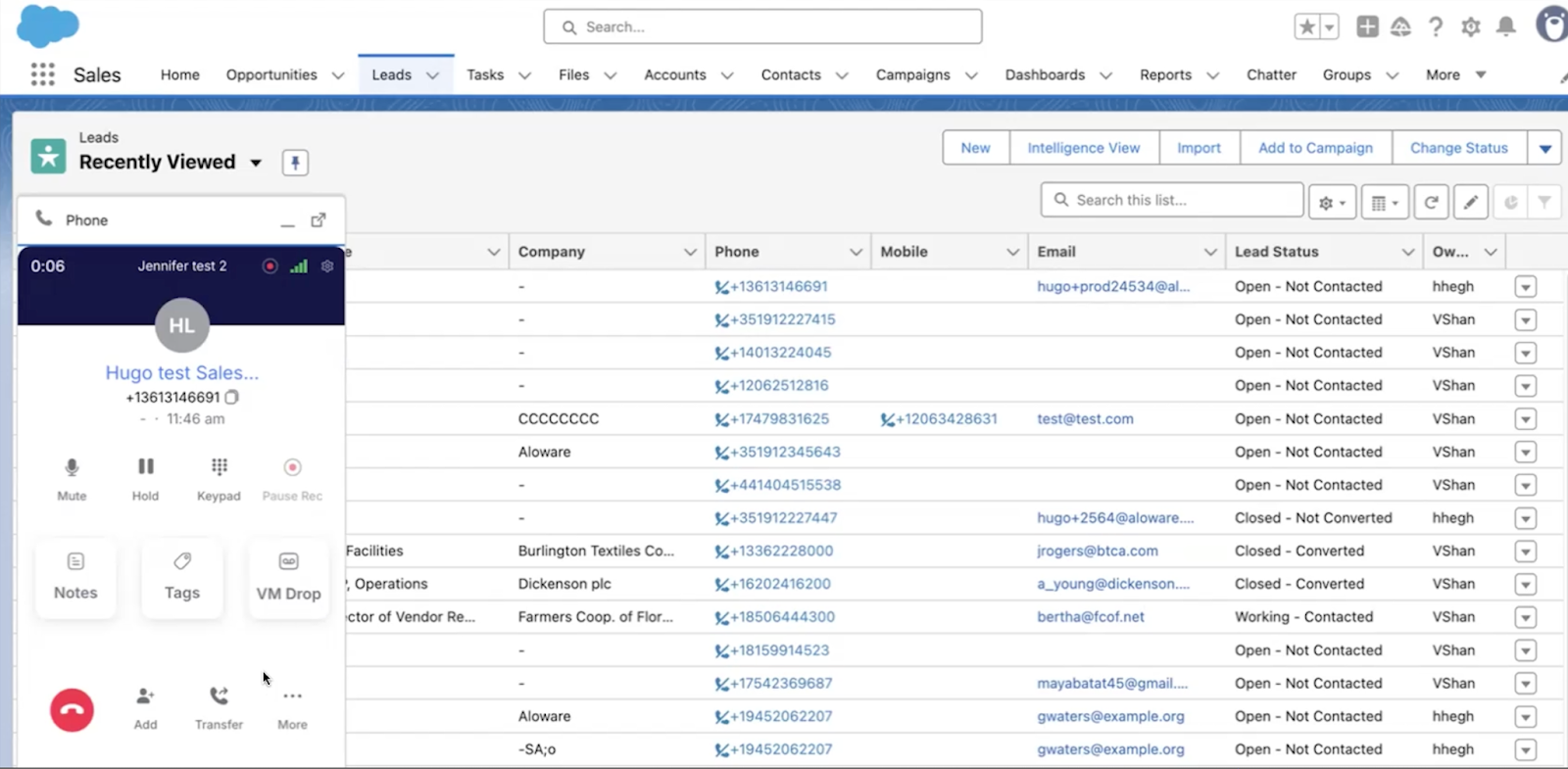This screenshot has height=769, width=1568.
Task: Edit list with pencil icon
Action: (x=1471, y=202)
